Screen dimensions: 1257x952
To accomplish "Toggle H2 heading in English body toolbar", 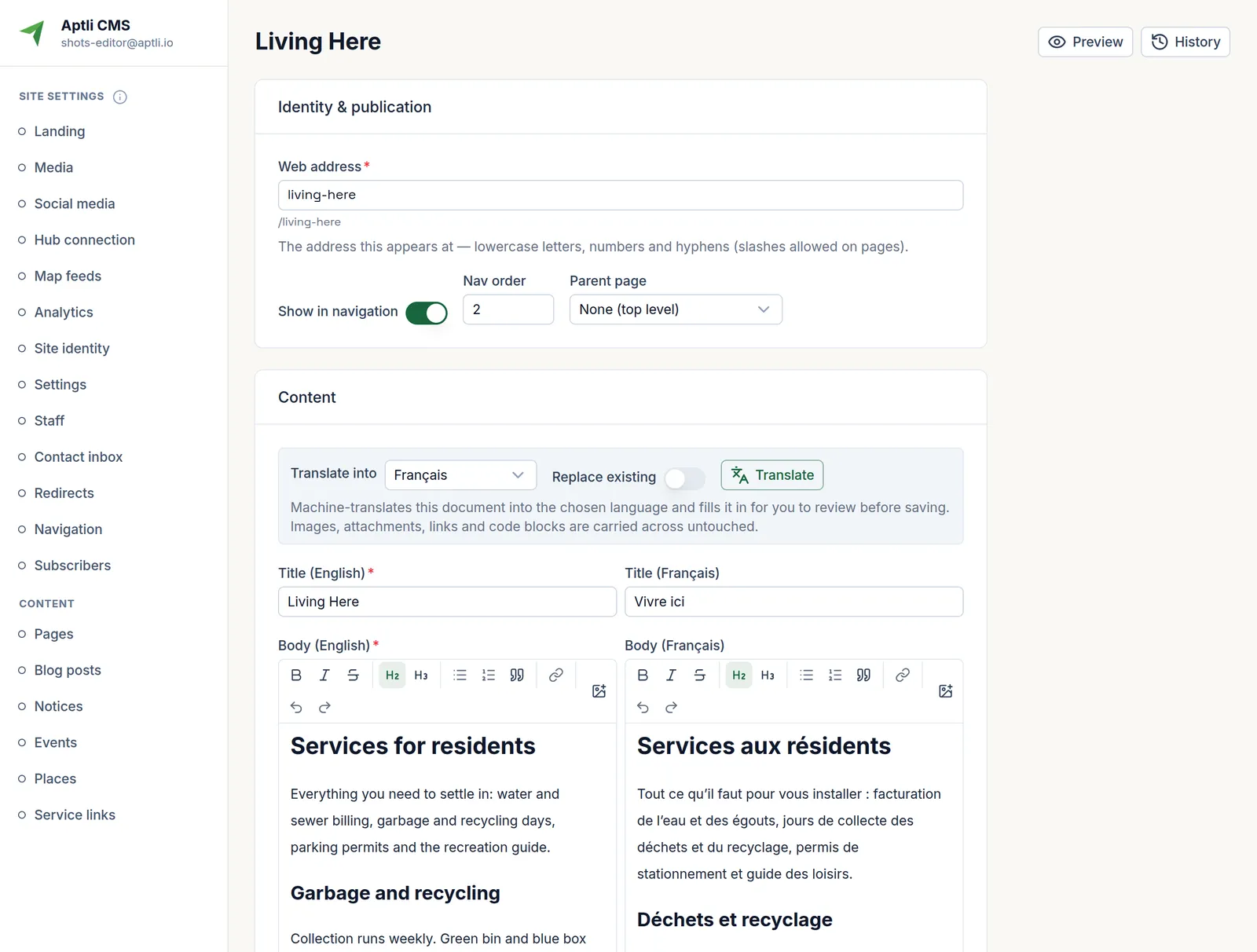I will (x=392, y=676).
